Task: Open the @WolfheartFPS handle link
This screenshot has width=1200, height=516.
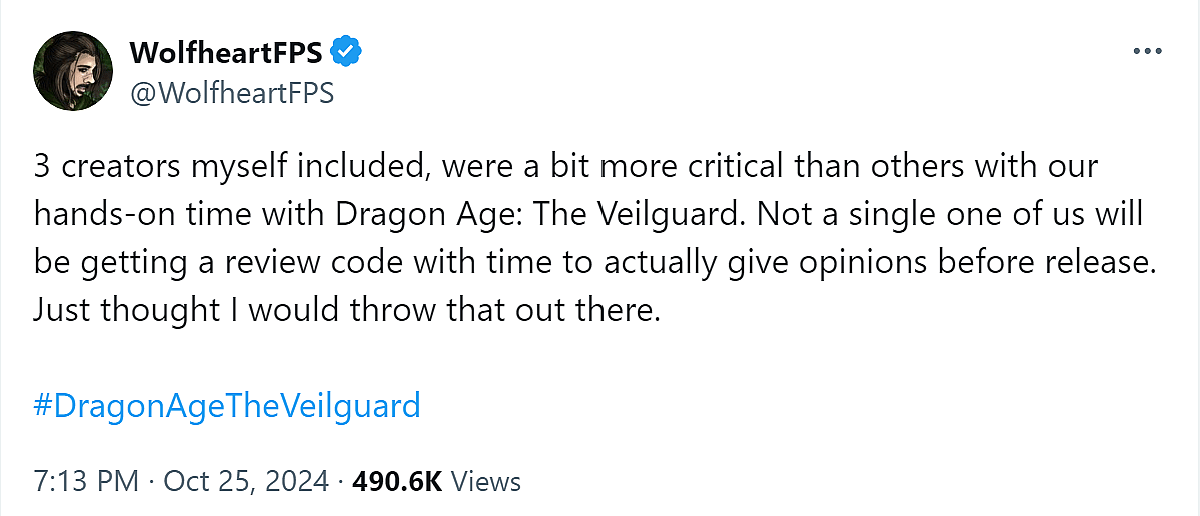Action: [x=231, y=93]
